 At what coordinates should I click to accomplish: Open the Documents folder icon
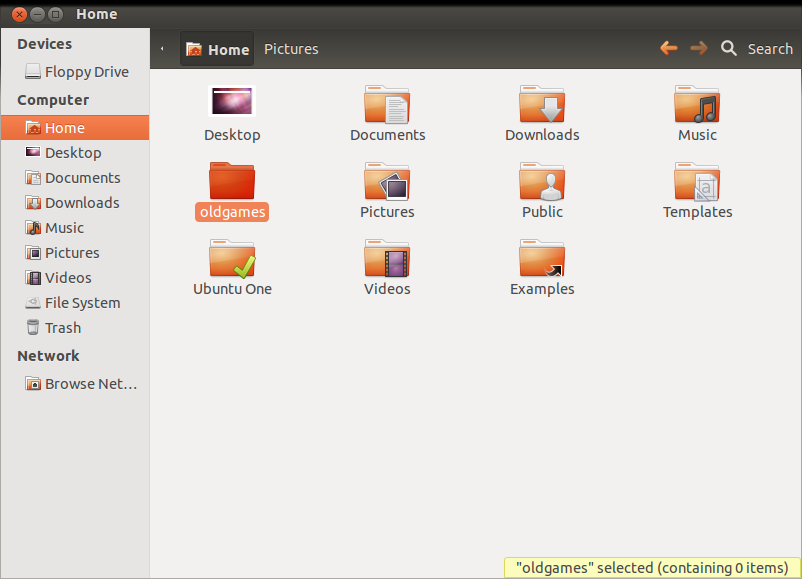coord(387,105)
